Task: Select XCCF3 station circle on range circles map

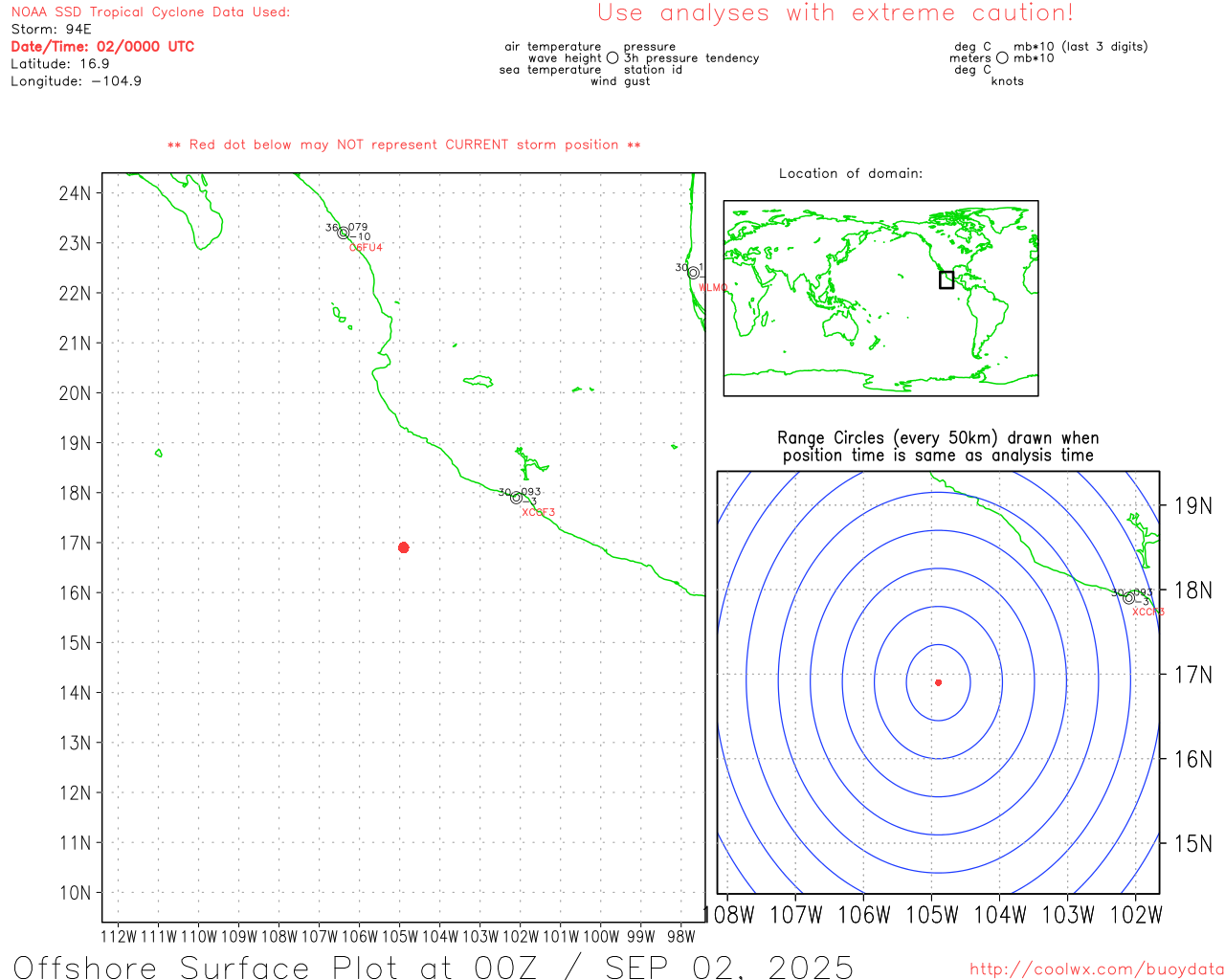Action: click(1128, 598)
